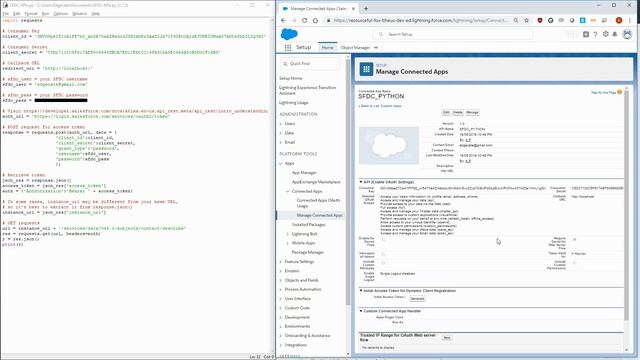Click the connected app page vertical scrollbar
The image size is (640, 360).
627,204
